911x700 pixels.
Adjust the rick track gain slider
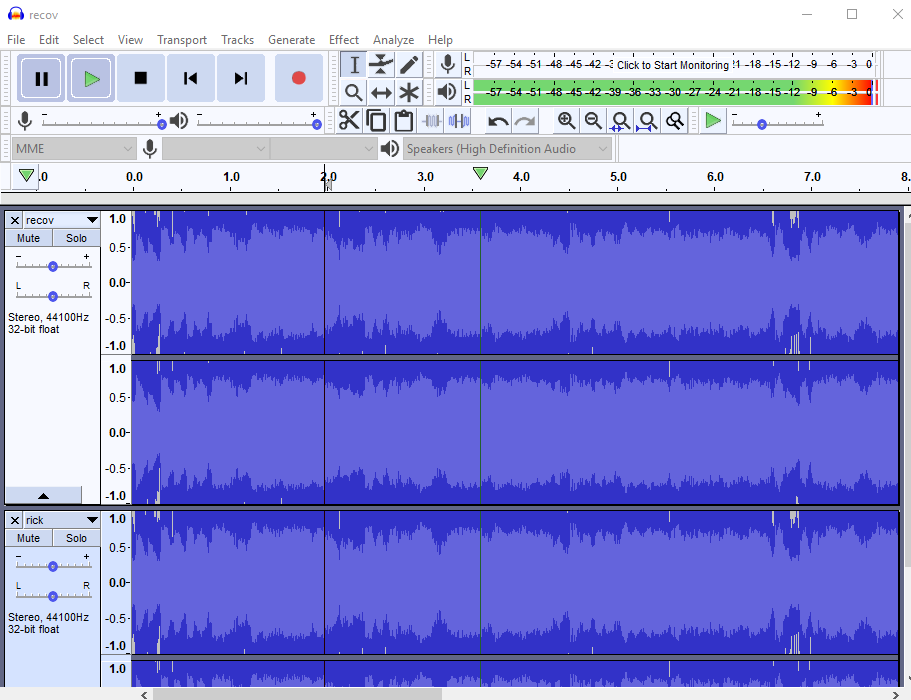point(53,566)
